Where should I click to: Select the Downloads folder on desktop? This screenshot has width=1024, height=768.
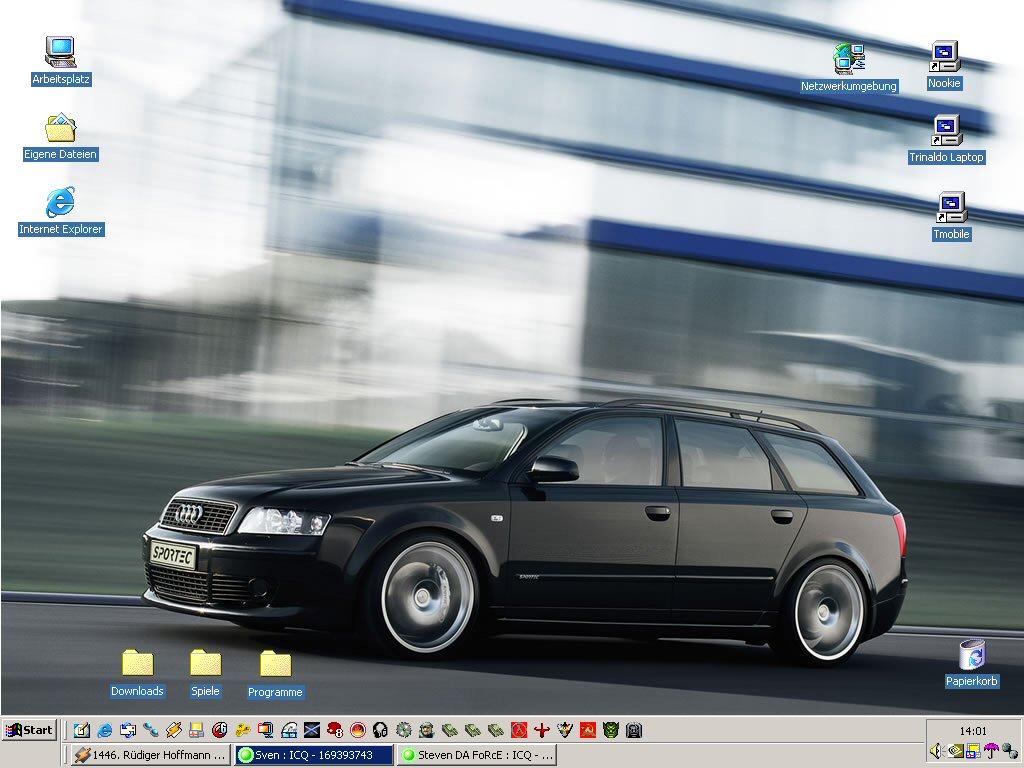137,662
